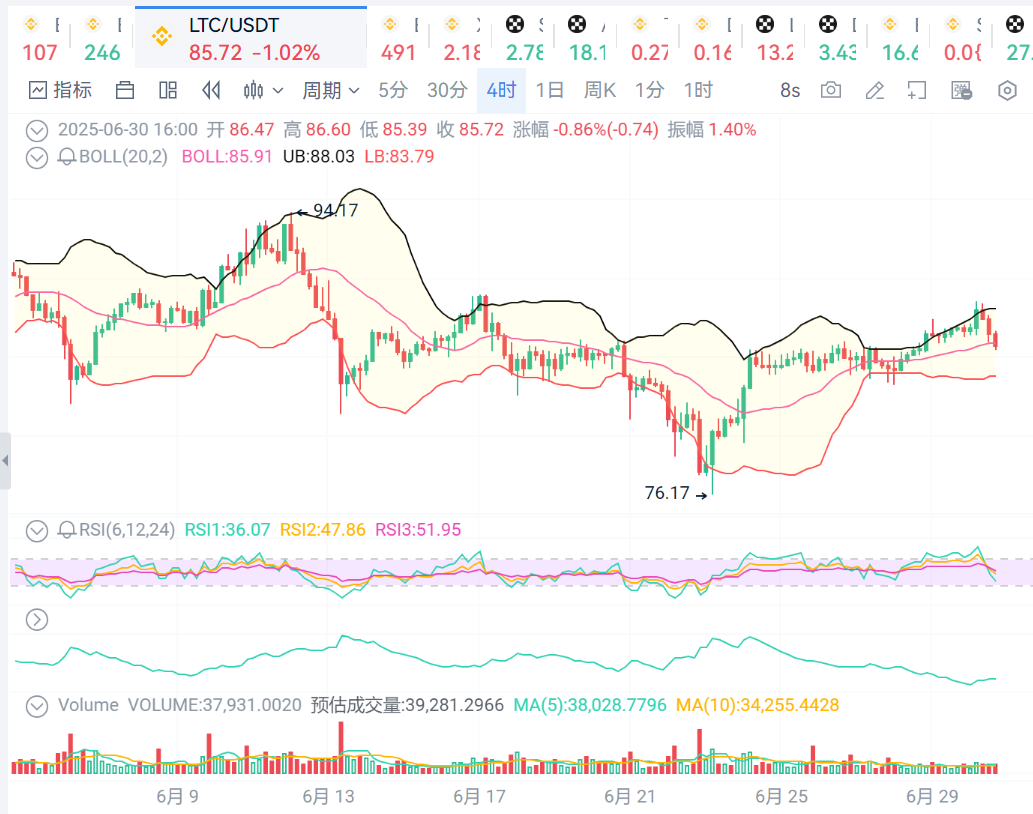Switch to the 1时 timeframe
Viewport: 1033px width, 814px height.
(698, 90)
